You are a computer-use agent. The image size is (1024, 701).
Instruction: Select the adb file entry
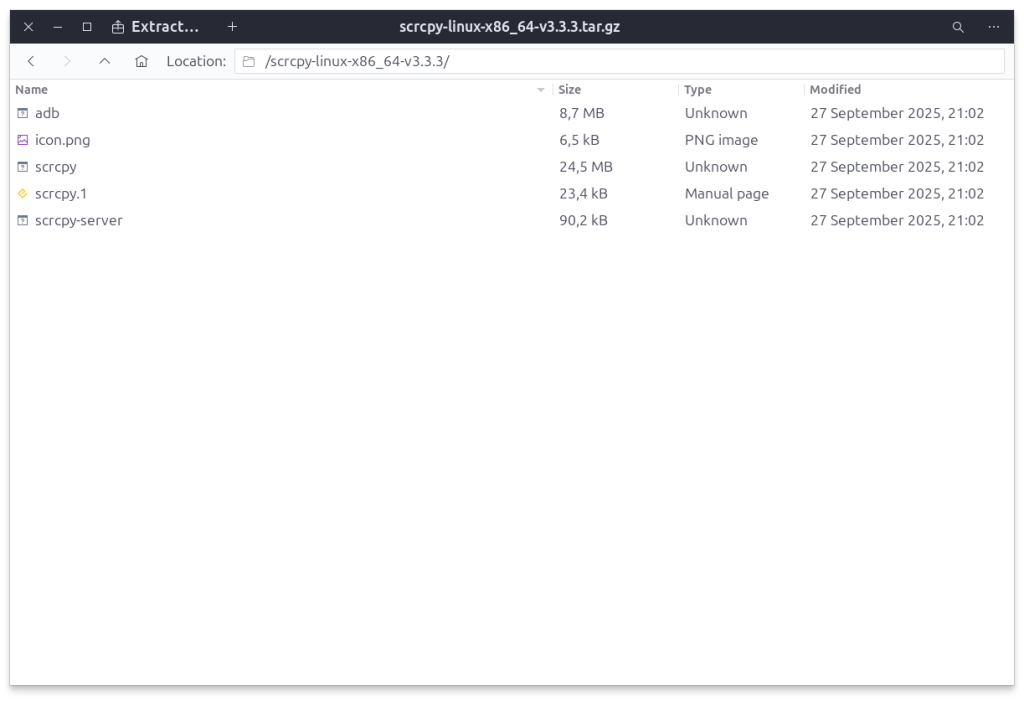coord(47,113)
